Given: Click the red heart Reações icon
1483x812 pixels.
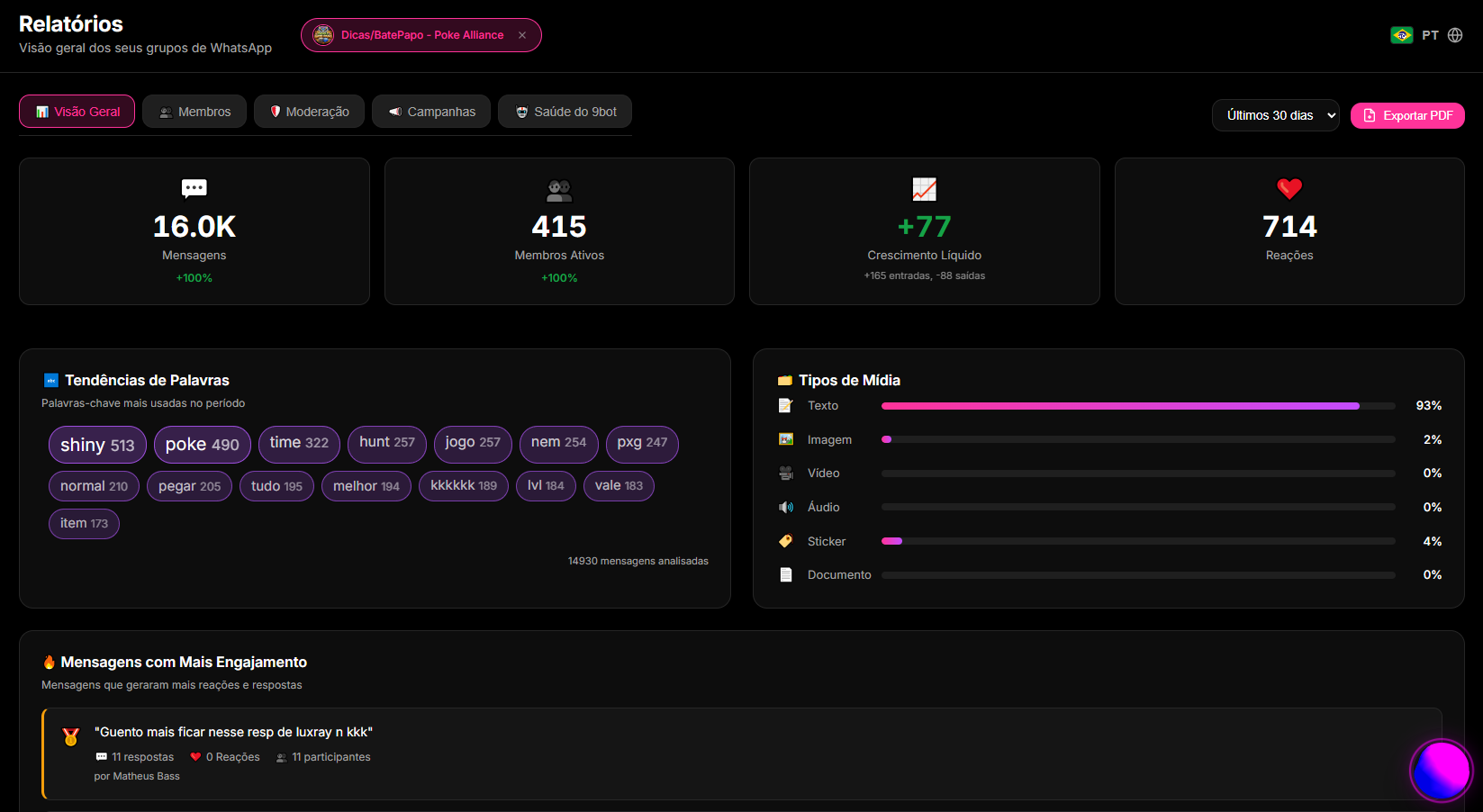Looking at the screenshot, I should pyautogui.click(x=1289, y=189).
